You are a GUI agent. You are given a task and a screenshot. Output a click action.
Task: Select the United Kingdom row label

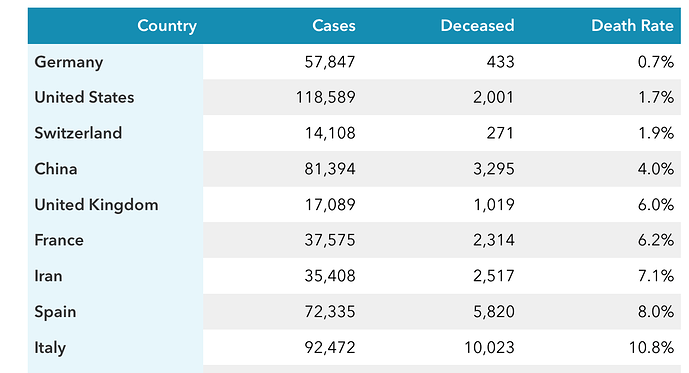[96, 205]
